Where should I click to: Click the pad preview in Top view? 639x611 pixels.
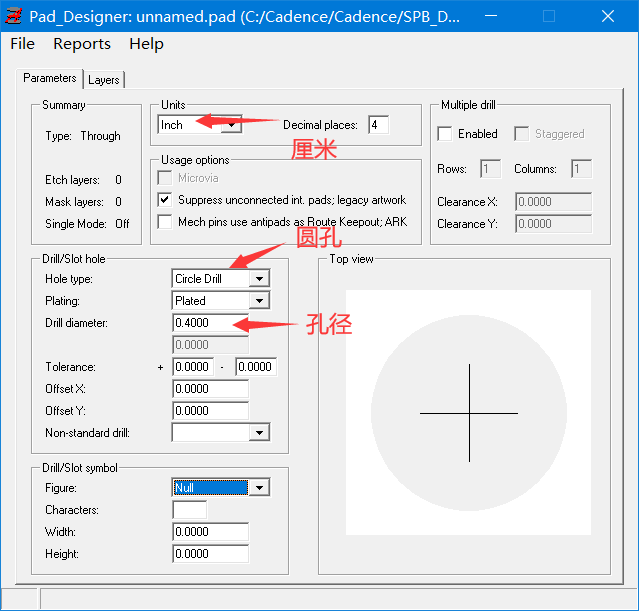click(x=468, y=412)
